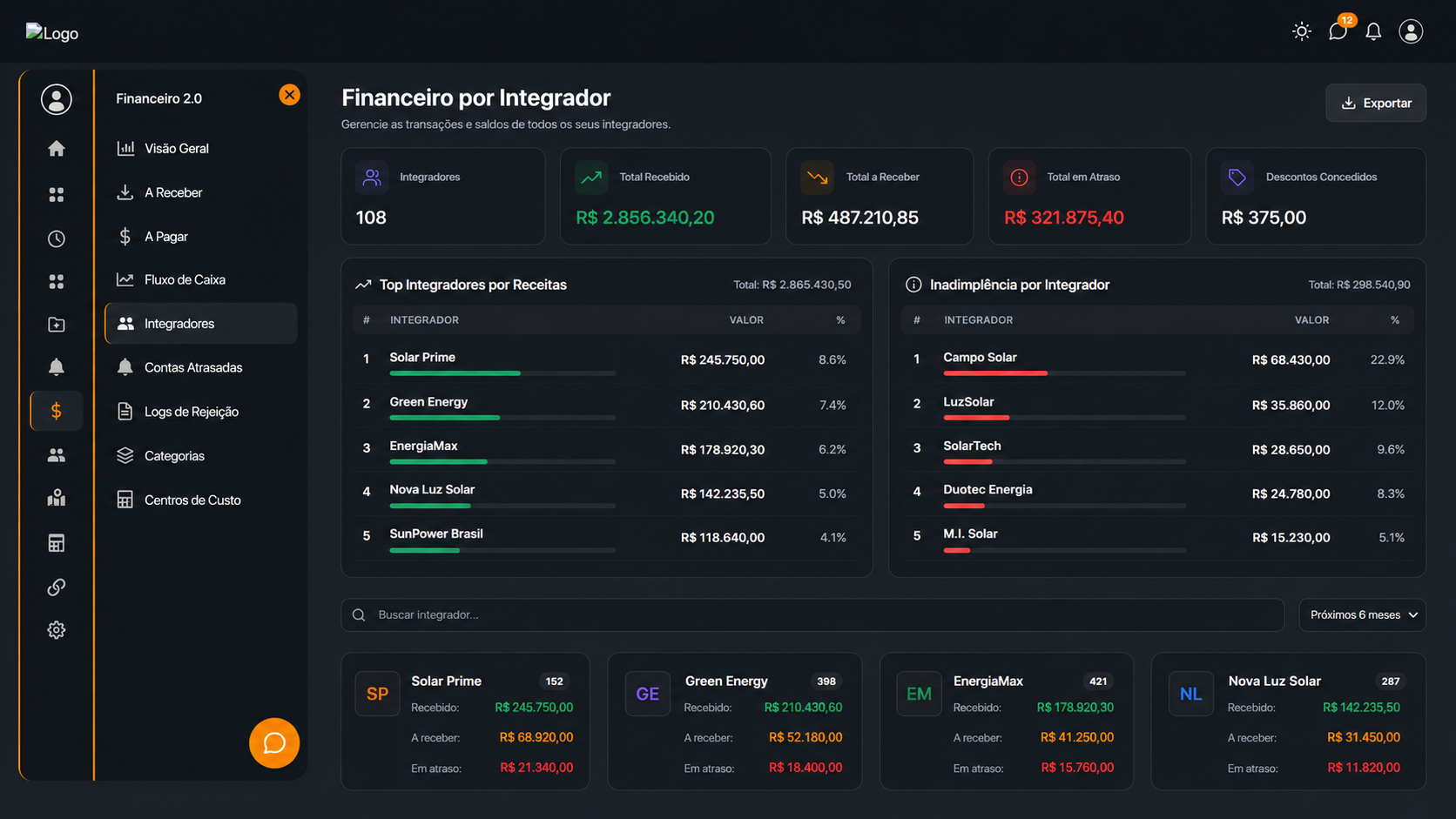Open the user account avatar menu
This screenshot has width=1456, height=819.
1411,31
